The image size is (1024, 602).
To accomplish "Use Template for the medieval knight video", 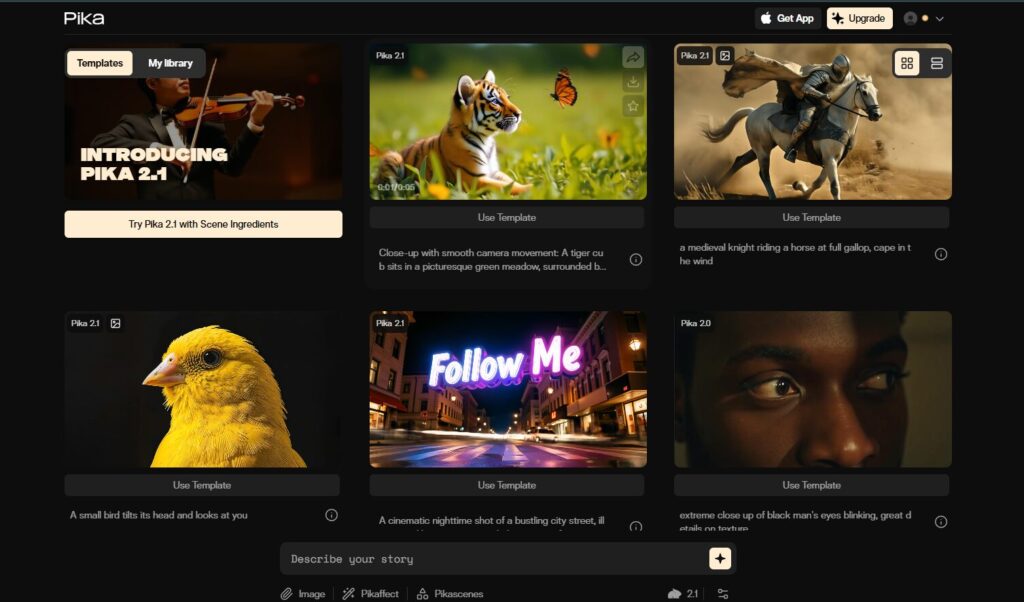I will point(812,217).
